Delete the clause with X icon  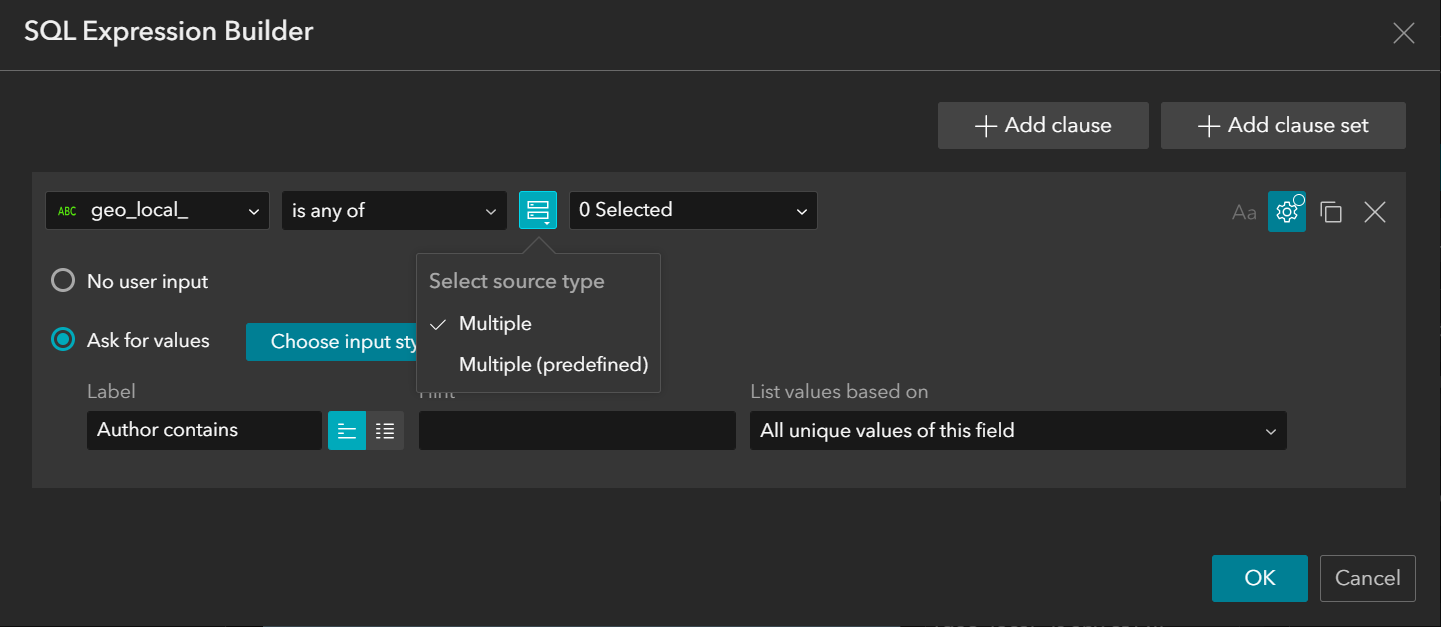1375,212
